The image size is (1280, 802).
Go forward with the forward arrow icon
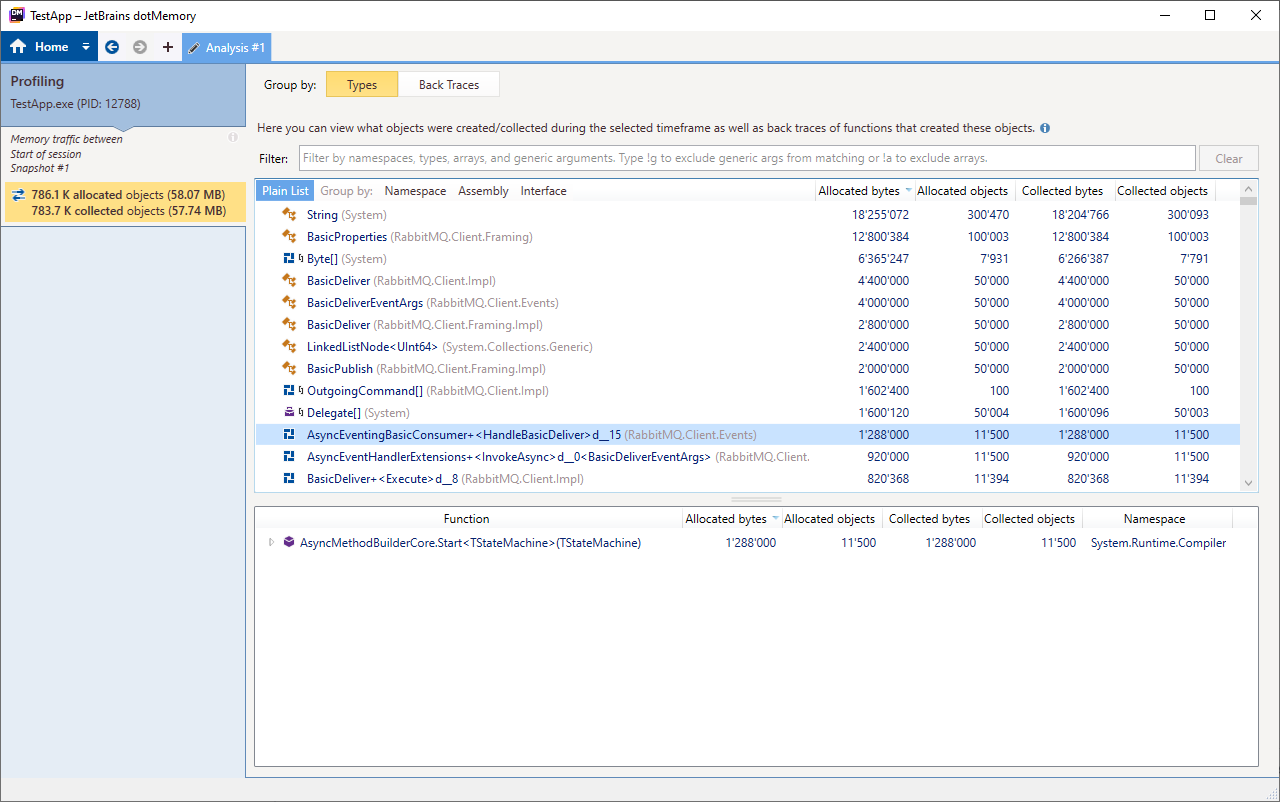coord(140,47)
